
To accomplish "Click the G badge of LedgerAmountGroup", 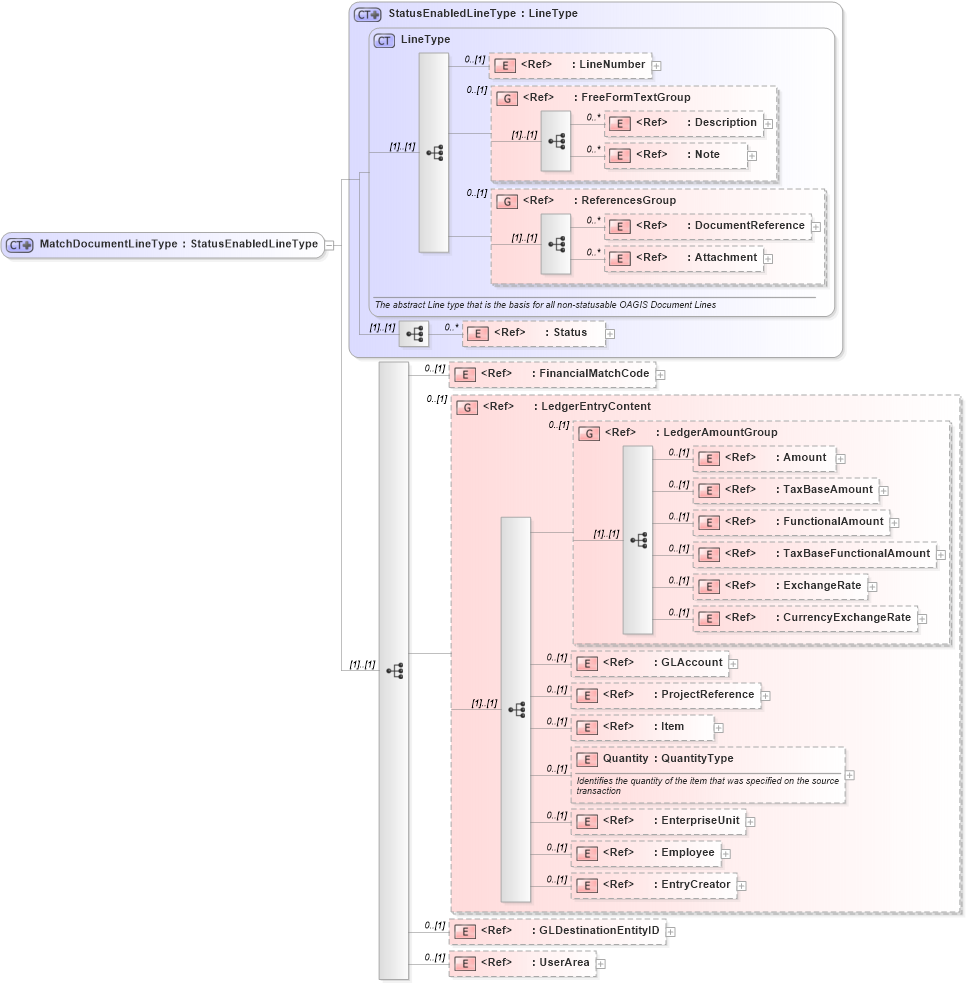I will pyautogui.click(x=588, y=432).
